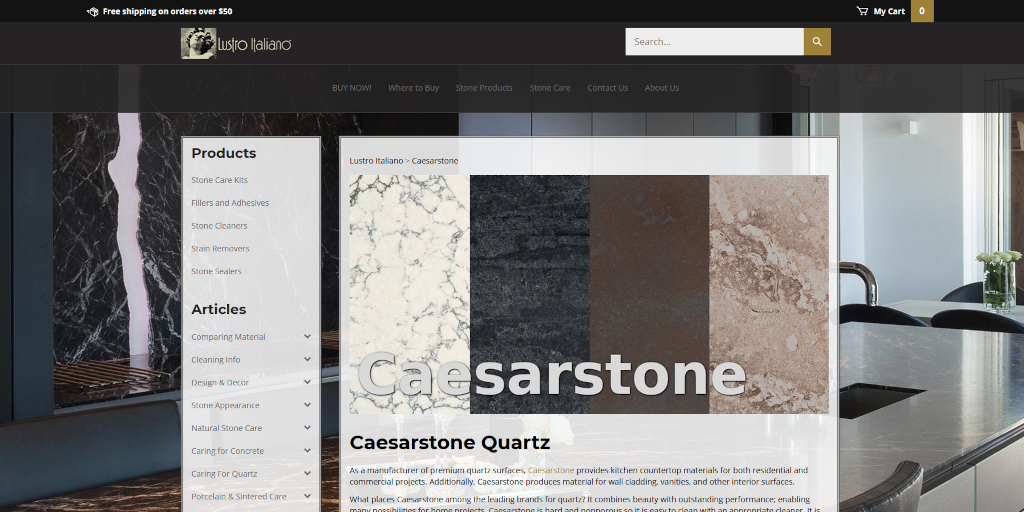Click the Articles sidebar heading
Image resolution: width=1024 pixels, height=512 pixels.
219,310
